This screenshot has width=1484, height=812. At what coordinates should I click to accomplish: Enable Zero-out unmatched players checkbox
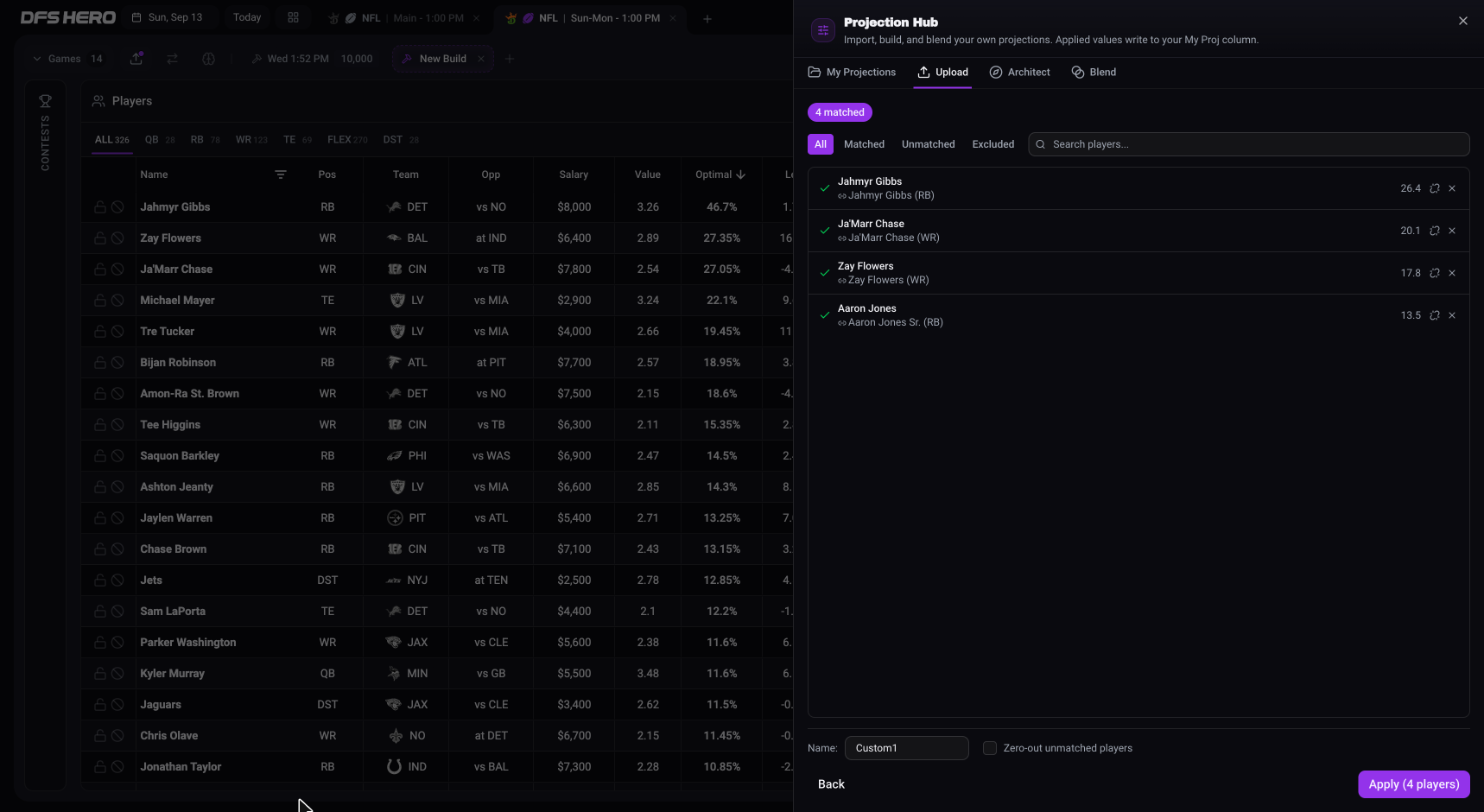990,748
